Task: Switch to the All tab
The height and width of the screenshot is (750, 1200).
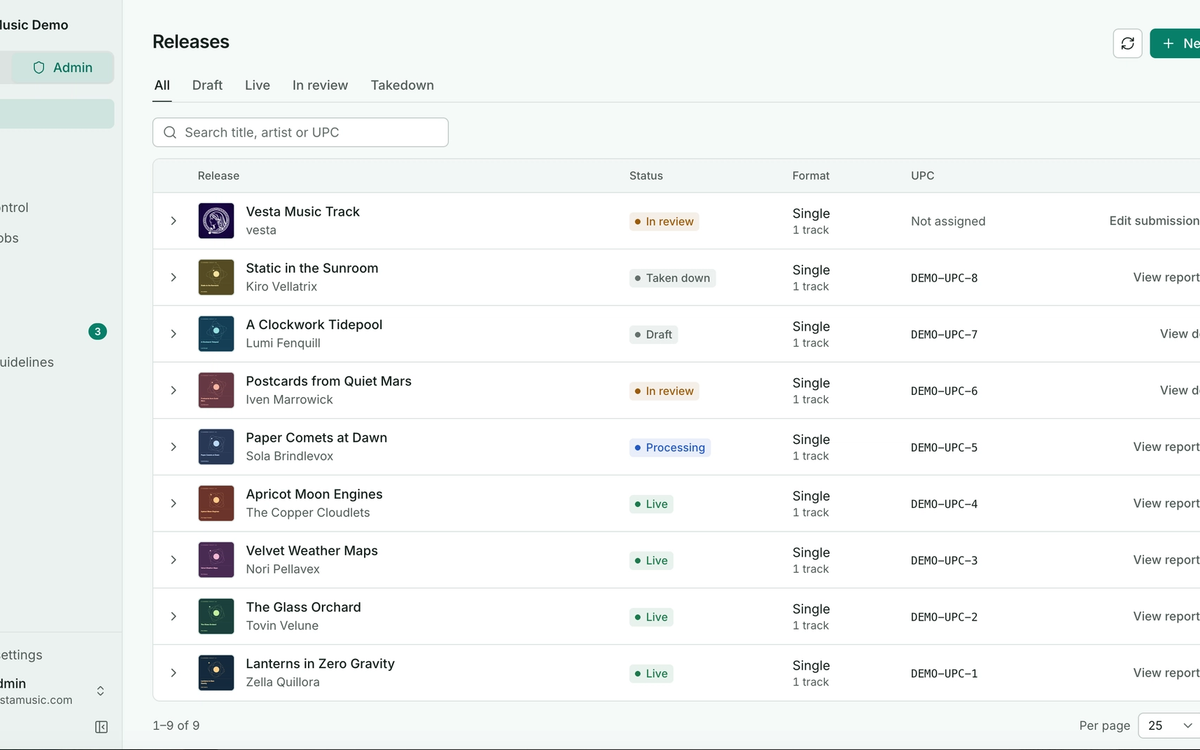Action: 162,85
